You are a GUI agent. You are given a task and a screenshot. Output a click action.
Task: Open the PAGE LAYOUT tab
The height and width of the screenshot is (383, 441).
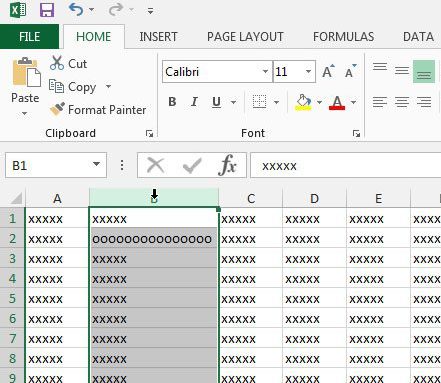245,36
